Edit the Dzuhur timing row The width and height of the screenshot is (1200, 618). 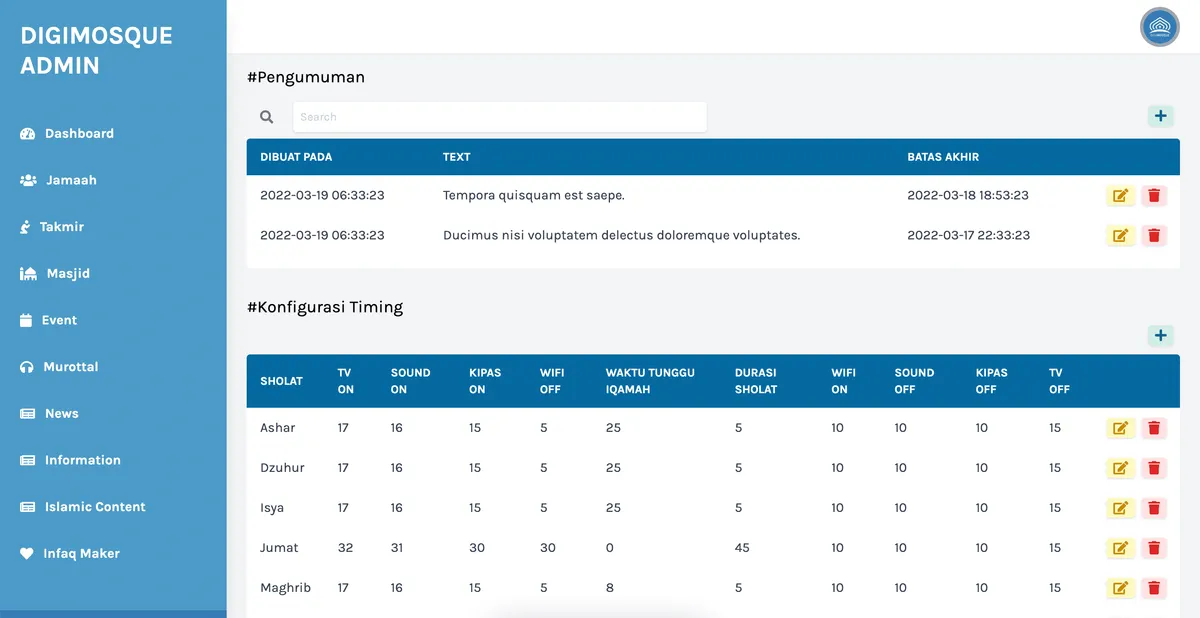[1120, 468]
